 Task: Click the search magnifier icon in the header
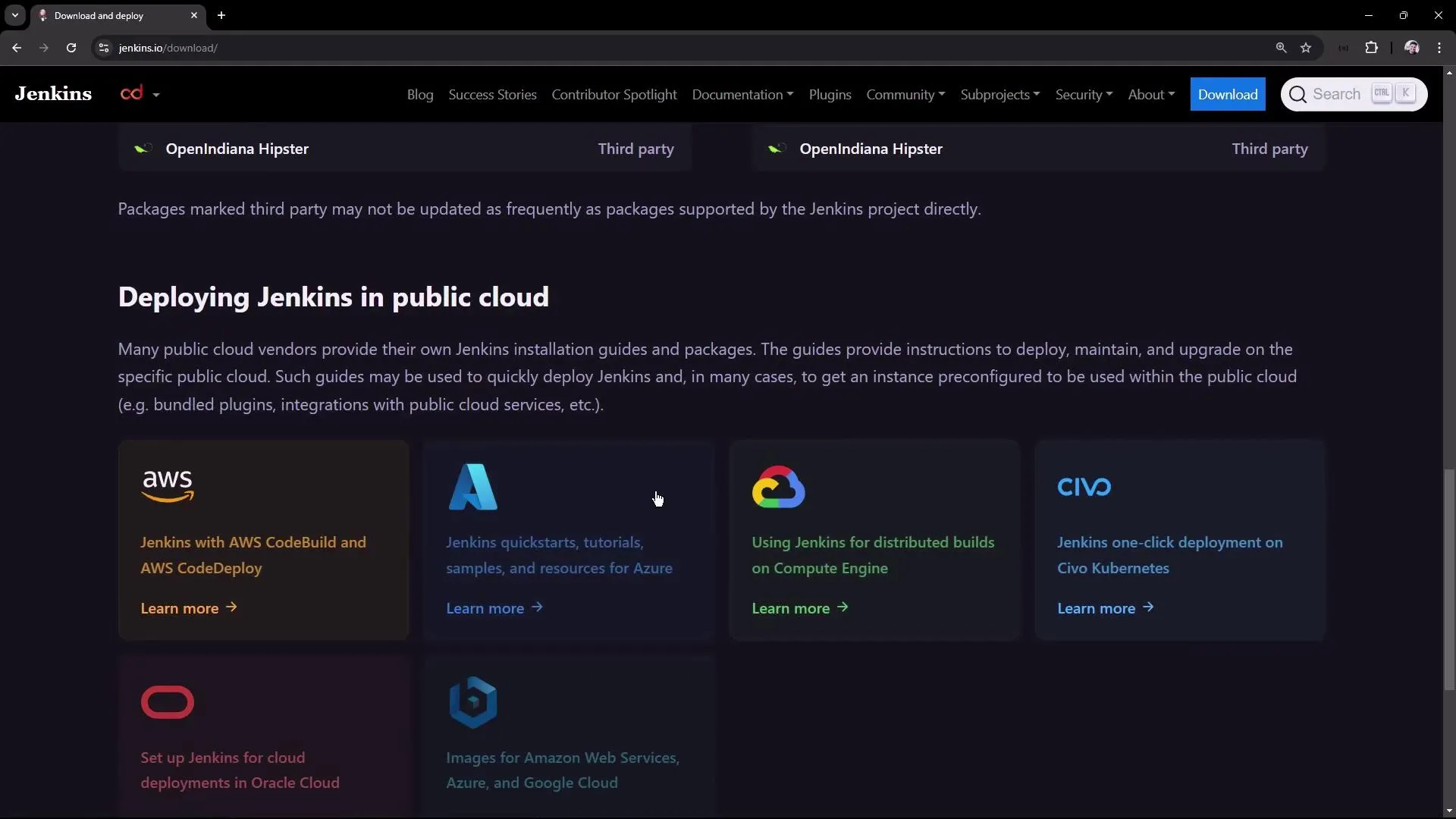coord(1298,93)
